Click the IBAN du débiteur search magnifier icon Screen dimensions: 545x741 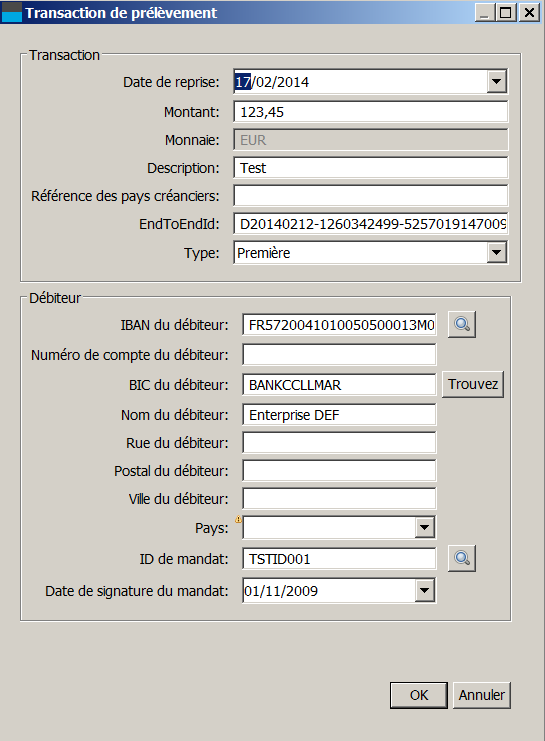tap(462, 324)
